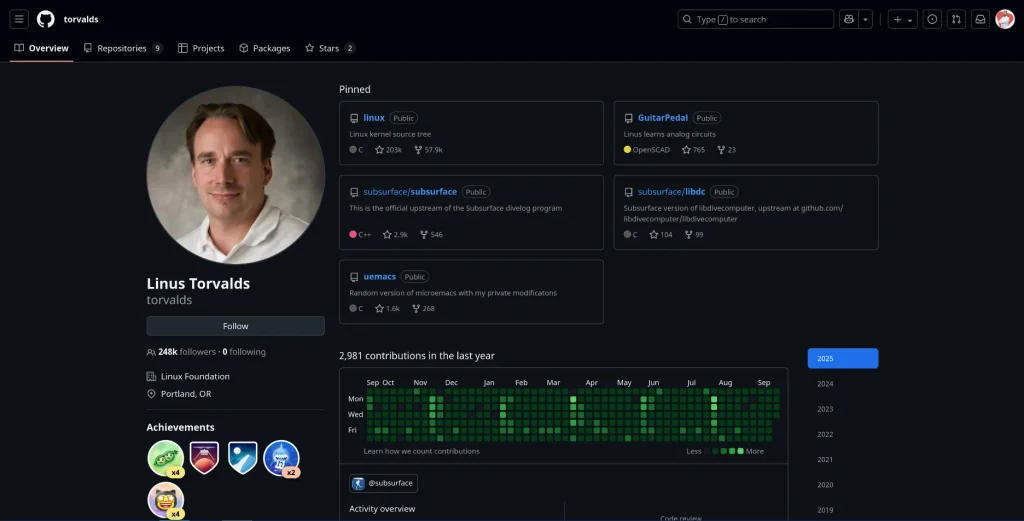Click the uemacs 268 forks count
The width and height of the screenshot is (1024, 521).
(x=424, y=309)
